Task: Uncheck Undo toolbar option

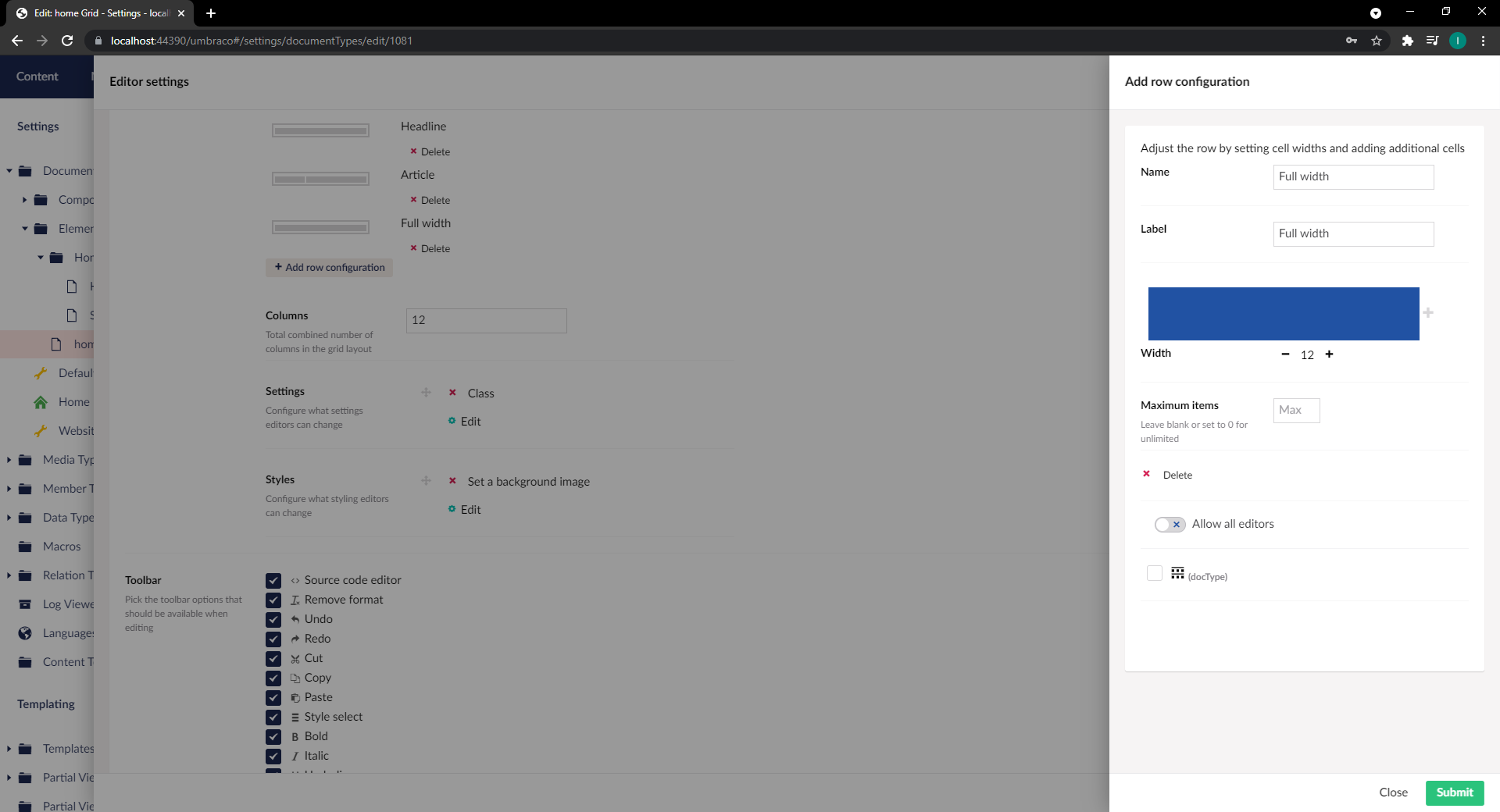Action: pyautogui.click(x=273, y=619)
